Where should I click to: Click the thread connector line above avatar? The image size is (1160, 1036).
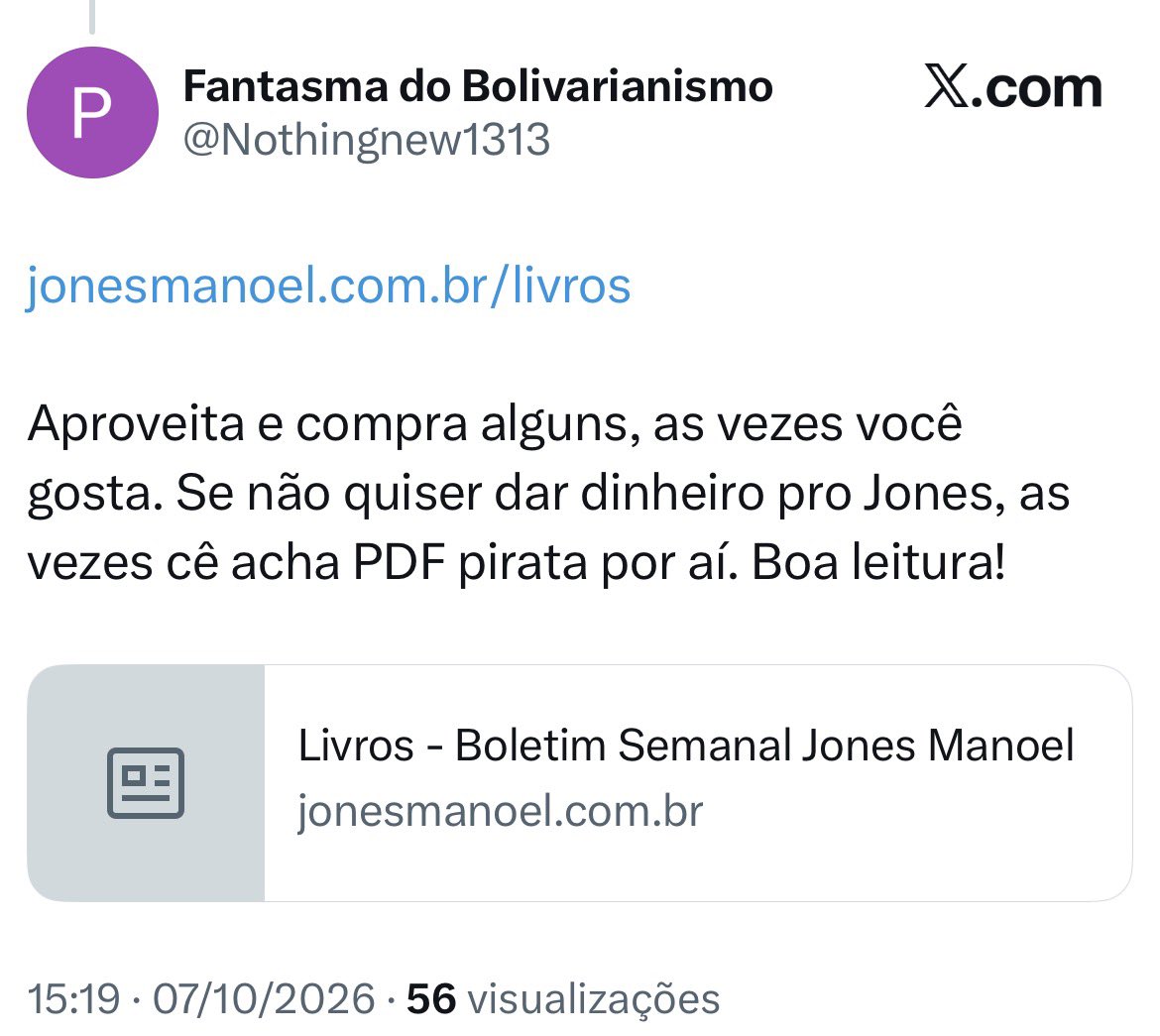pos(92,16)
